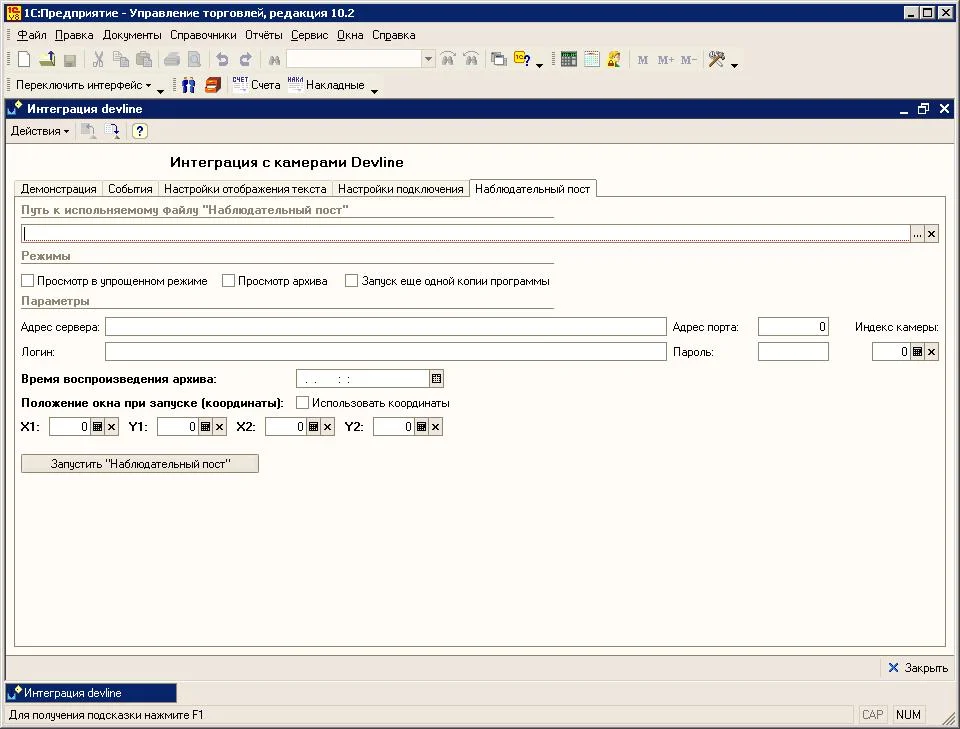Click the red file cabinet icon

pyautogui.click(x=212, y=85)
